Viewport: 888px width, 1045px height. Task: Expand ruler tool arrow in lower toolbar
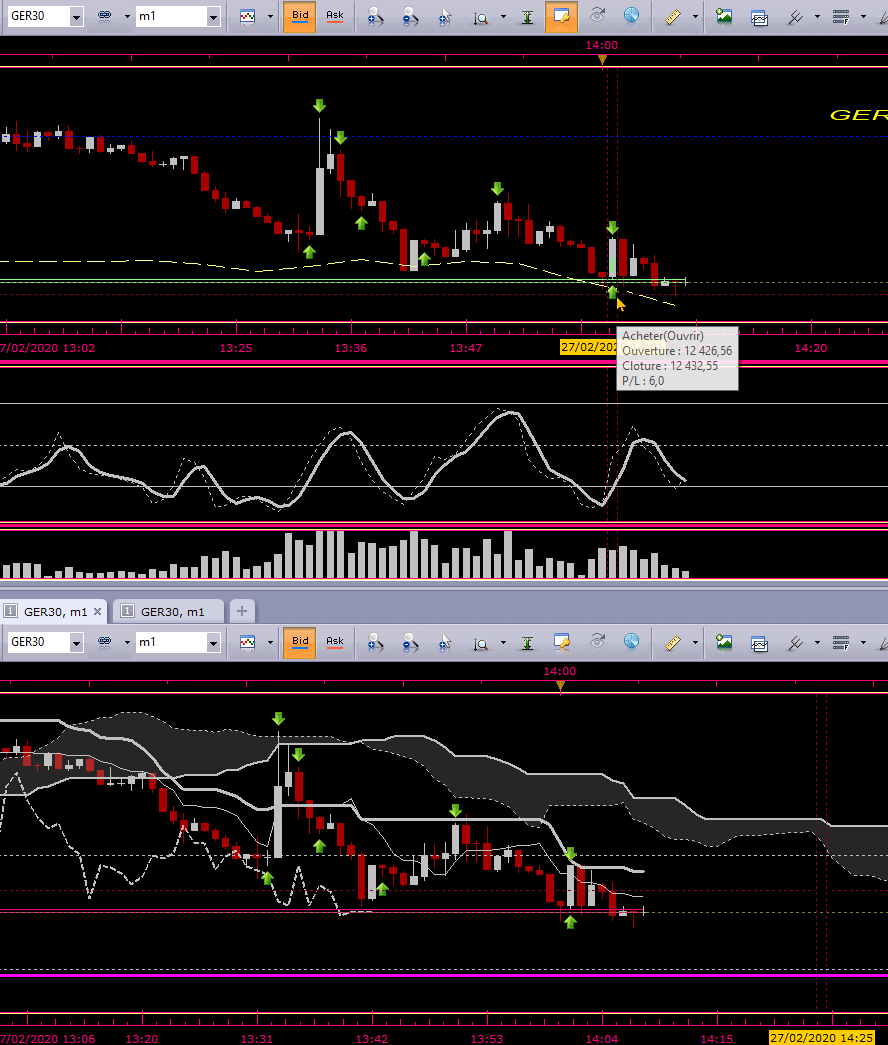coord(695,642)
